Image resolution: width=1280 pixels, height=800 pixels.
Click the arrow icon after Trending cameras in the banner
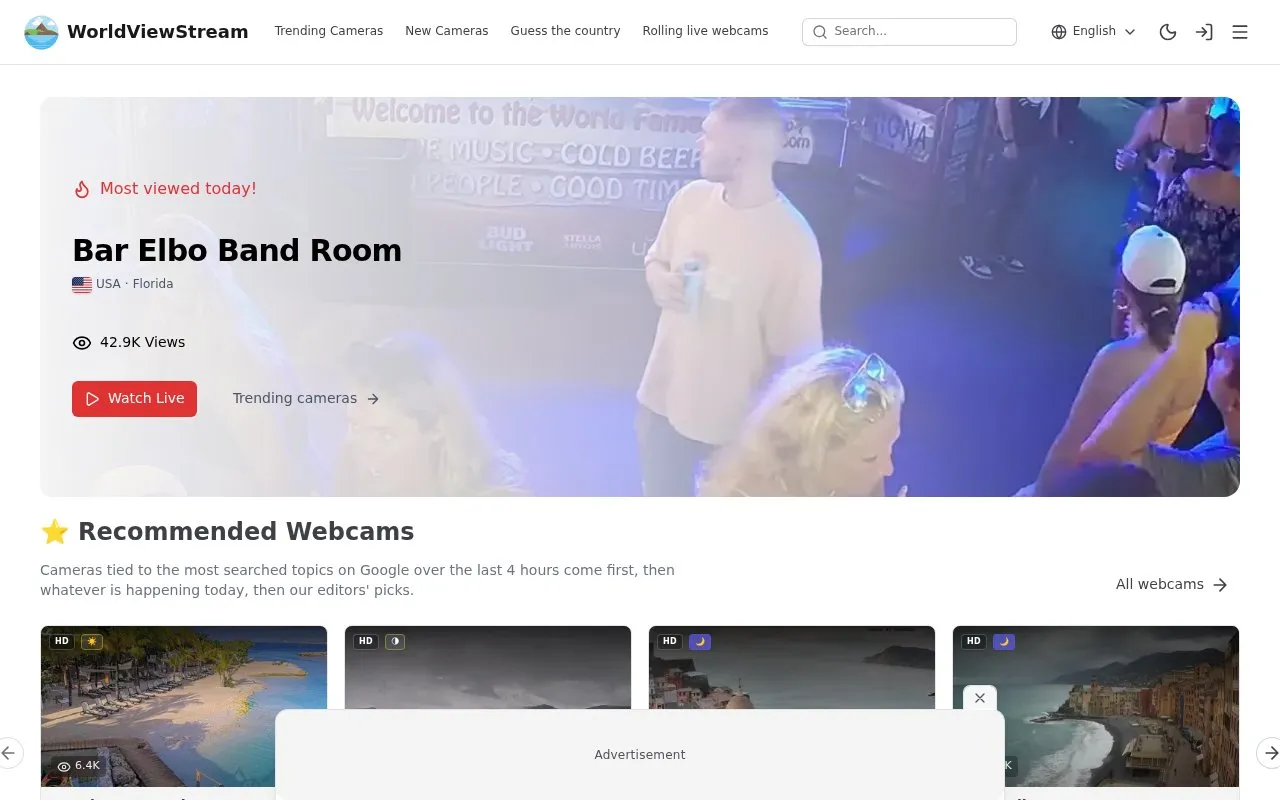pos(373,399)
